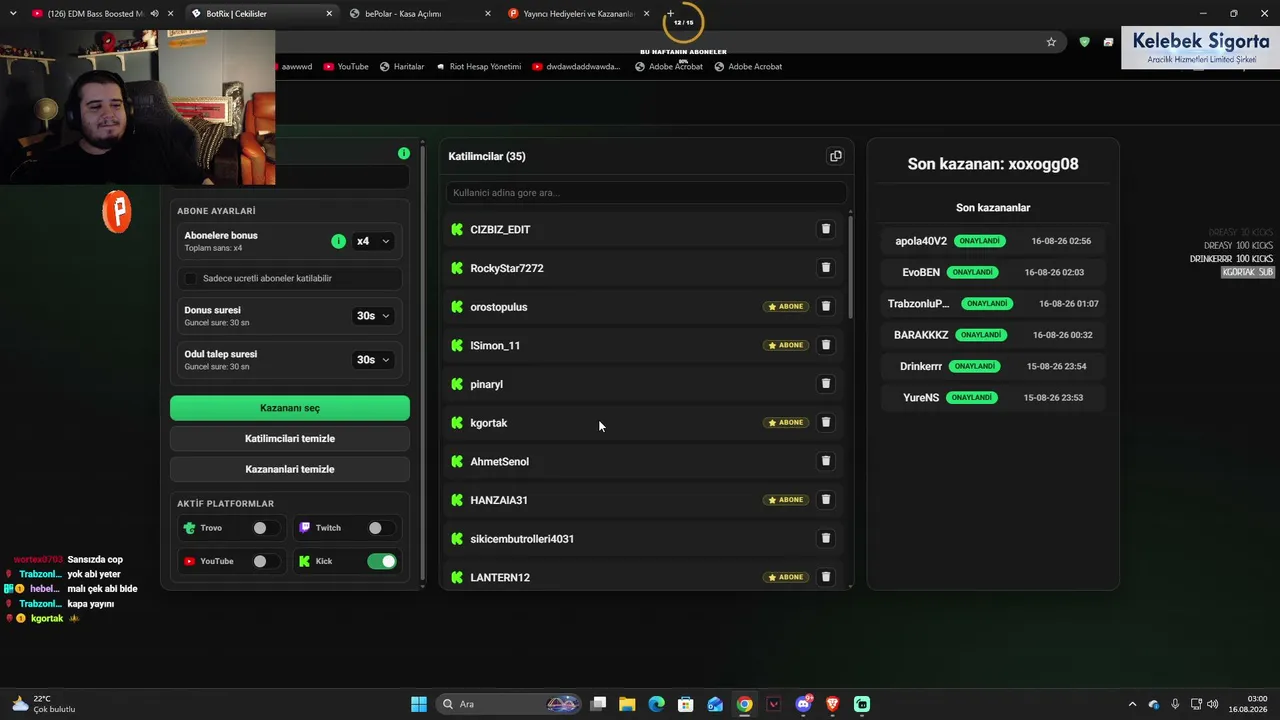1280x720 pixels.
Task: Delete lSimon_11 from participant list
Action: [x=826, y=345]
